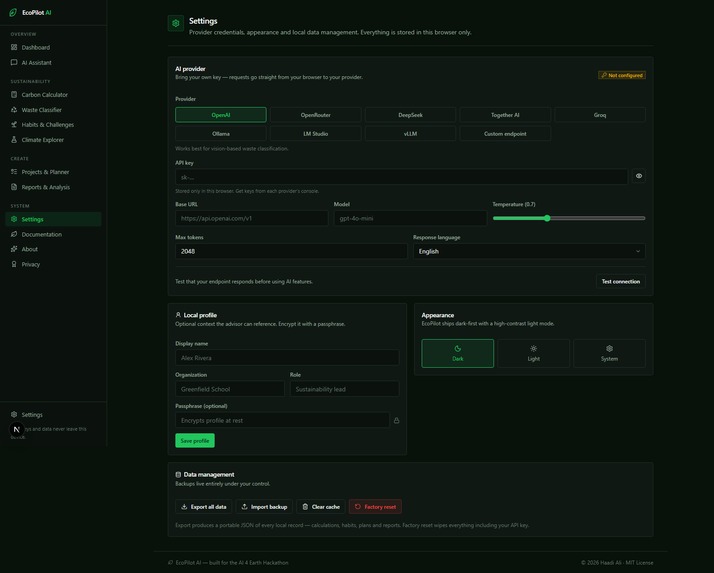Open Waste Classifier recycle icon
The height and width of the screenshot is (573, 714).
(x=14, y=110)
